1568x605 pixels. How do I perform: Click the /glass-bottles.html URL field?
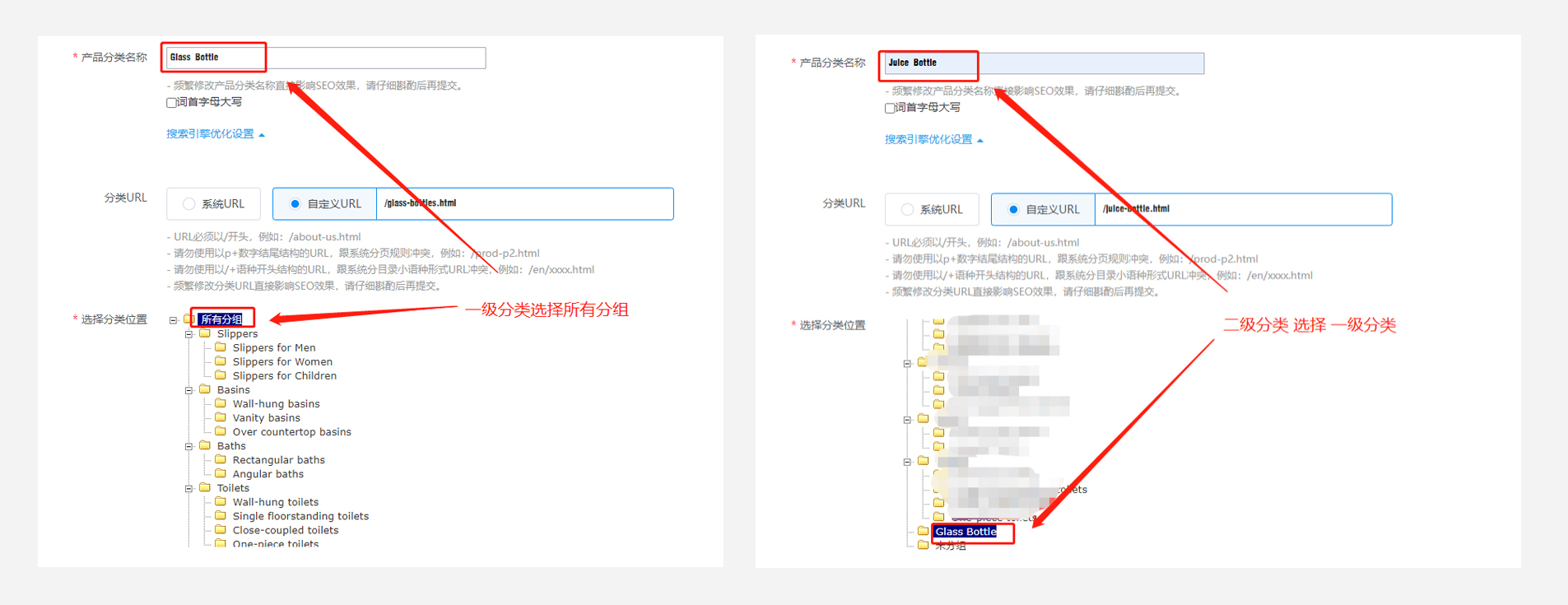pyautogui.click(x=524, y=204)
